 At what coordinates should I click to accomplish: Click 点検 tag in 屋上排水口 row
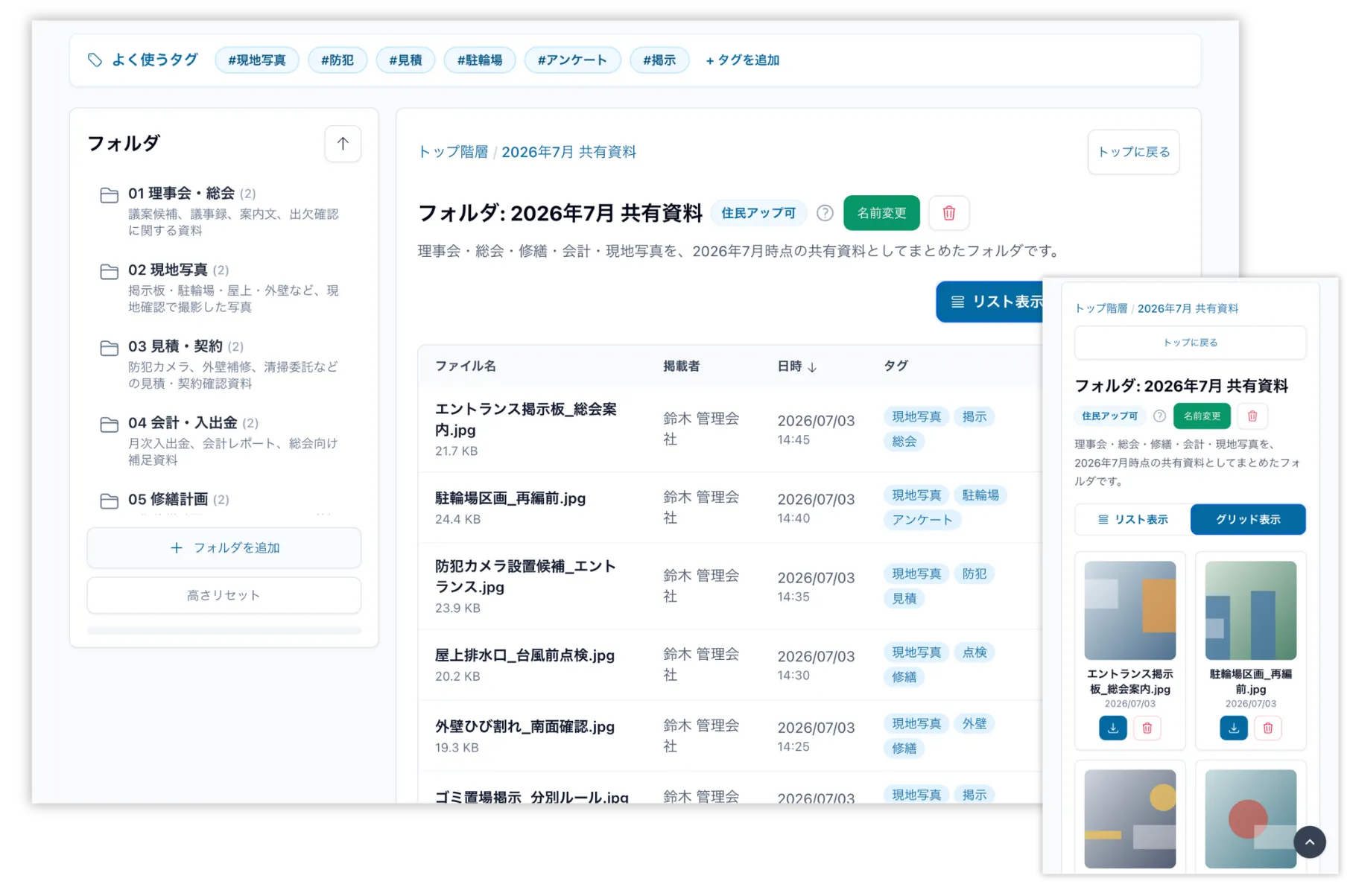(x=975, y=652)
